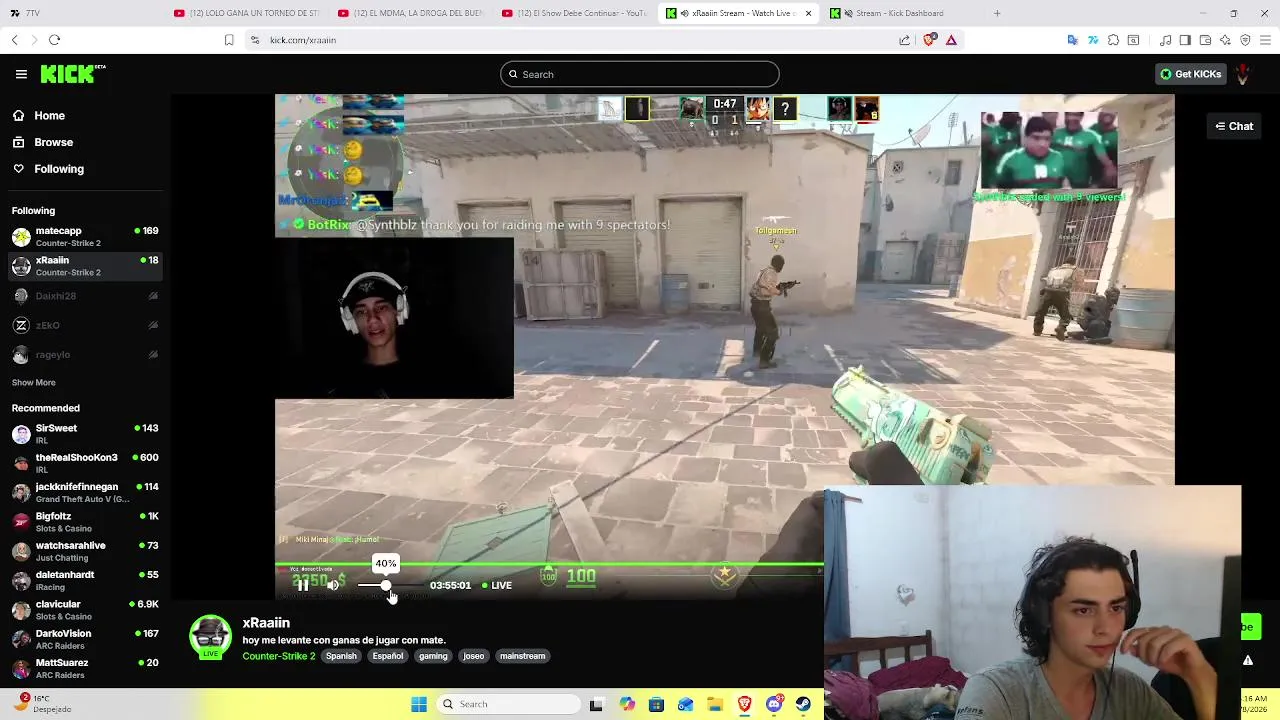Pause the live stream video
The width and height of the screenshot is (1280, 720).
pos(303,586)
